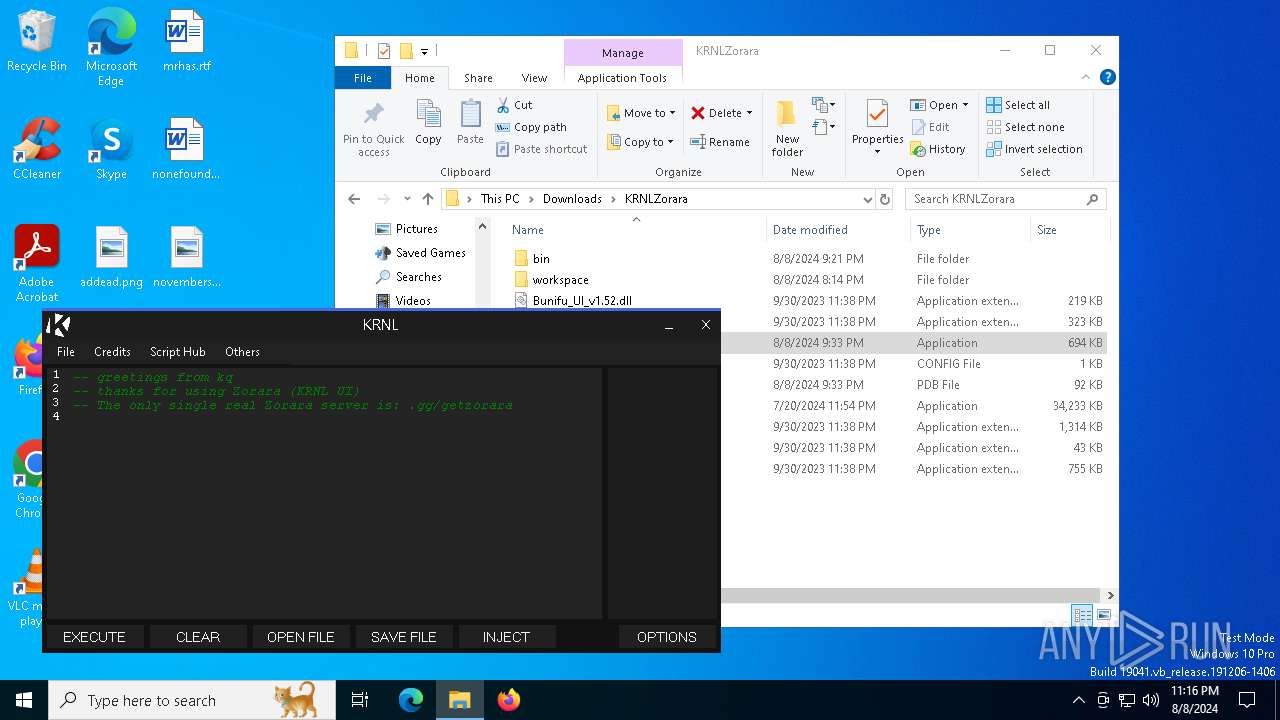Open the Properties icon in ribbon
Screen dimensions: 1280x720
pyautogui.click(x=877, y=129)
